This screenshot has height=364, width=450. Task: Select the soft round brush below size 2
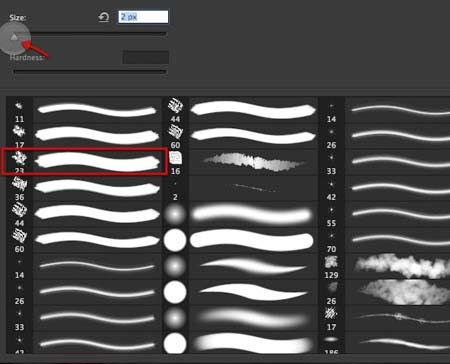tap(240, 214)
